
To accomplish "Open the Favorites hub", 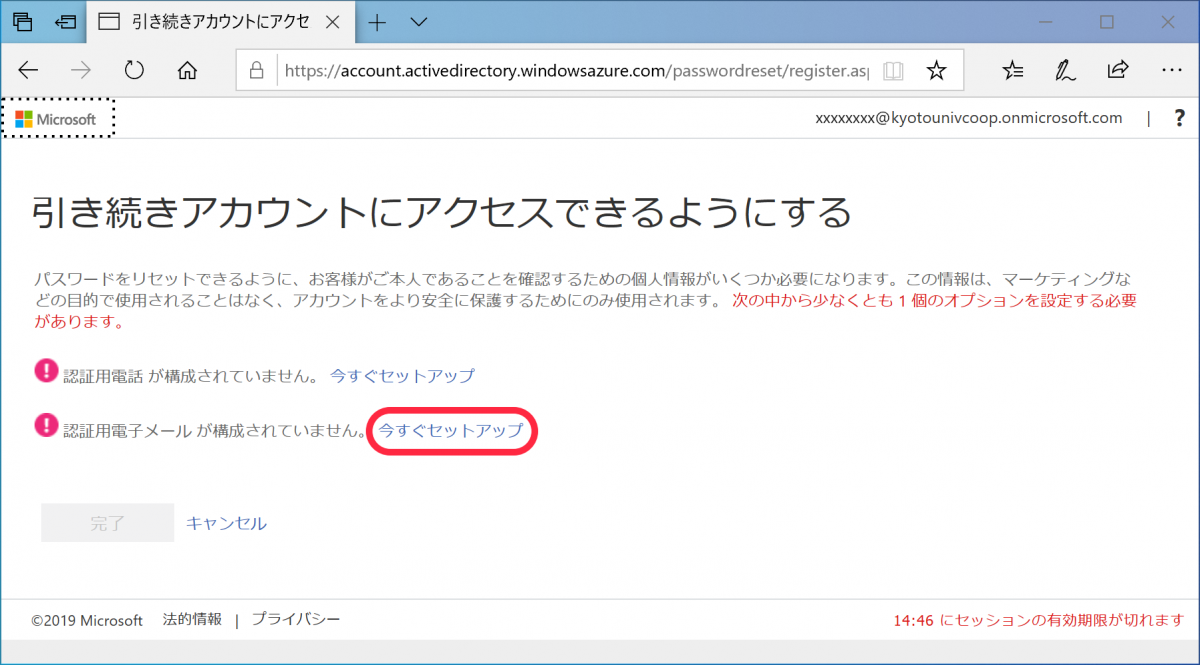I will (1013, 70).
